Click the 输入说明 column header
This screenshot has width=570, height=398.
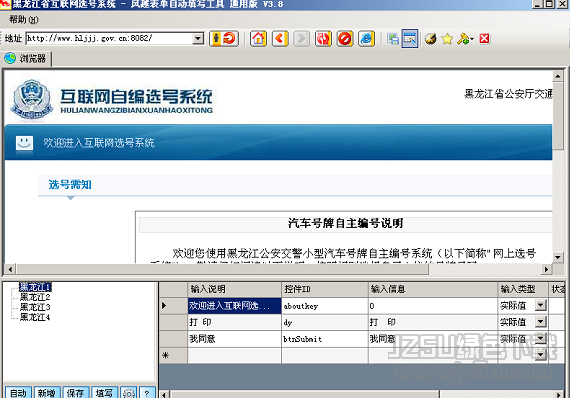[x=234, y=289]
